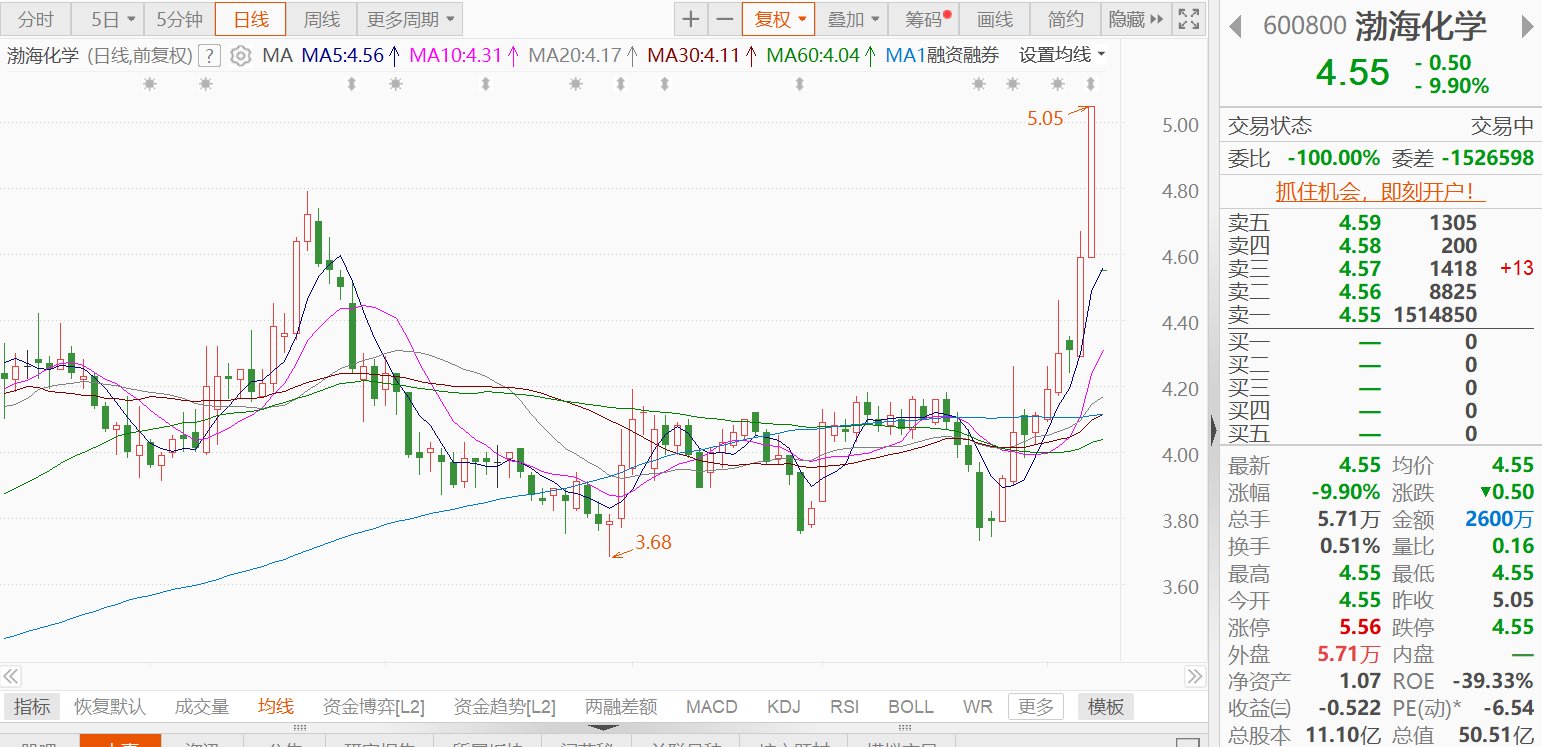
Task: Click the question mark help icon
Action: coord(209,56)
